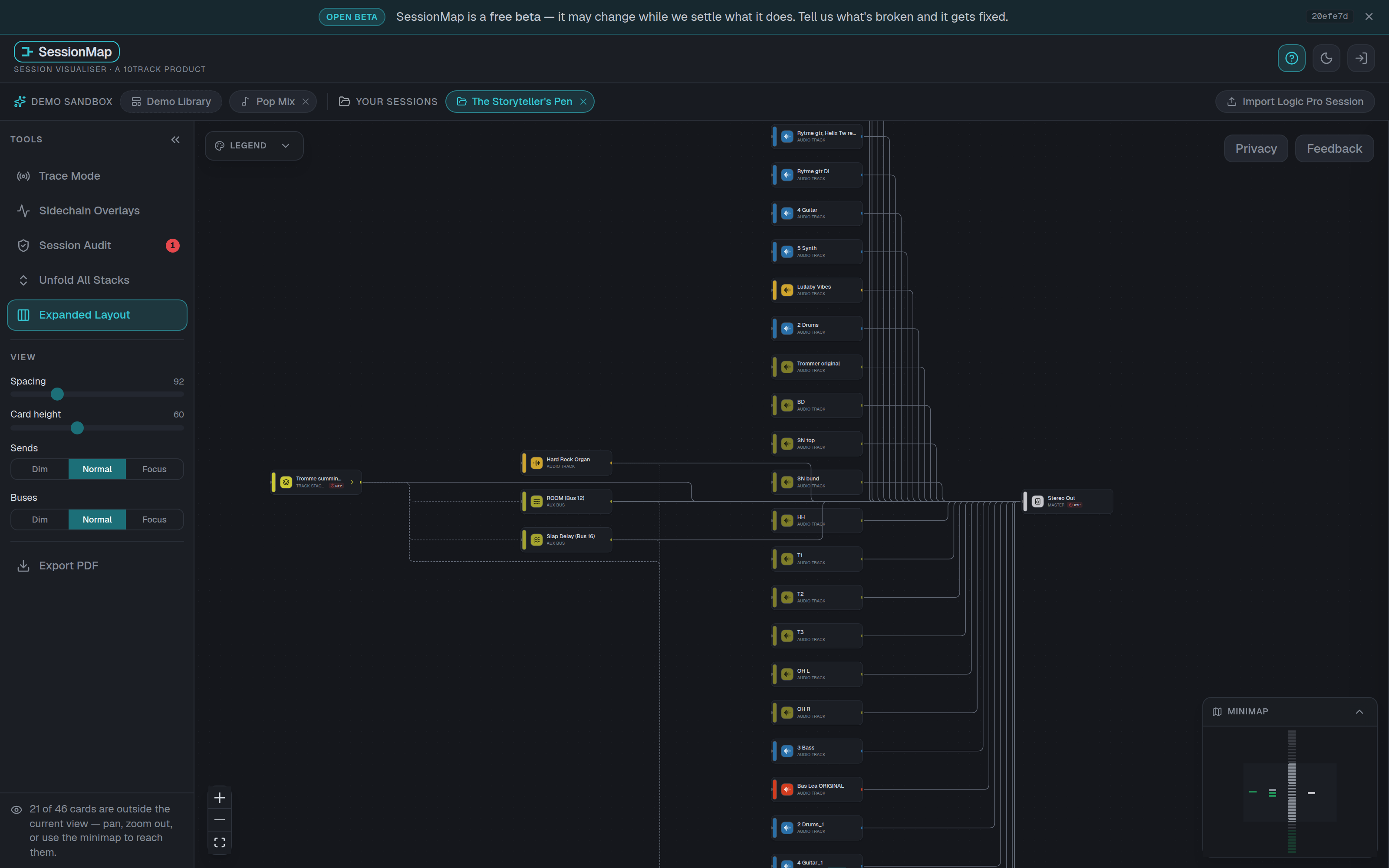Image resolution: width=1389 pixels, height=868 pixels.
Task: Fit view with the frame icon
Action: pos(219,842)
